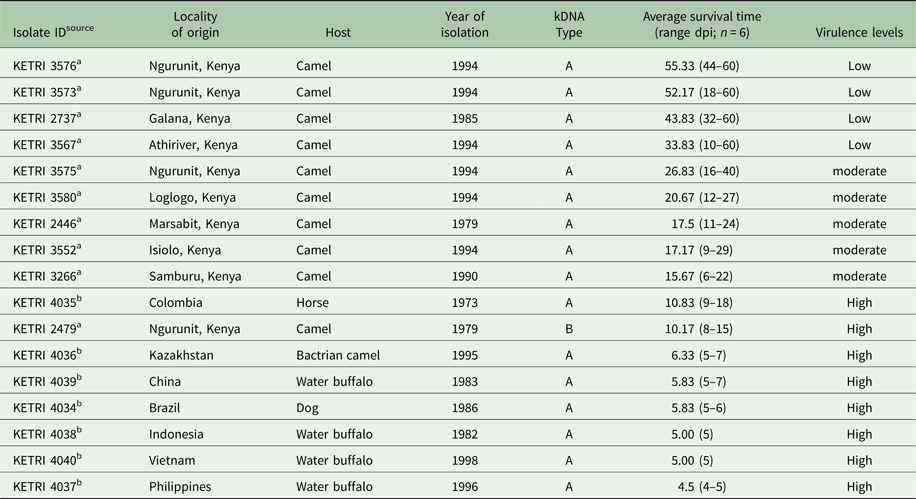Click the "Year of isolation" header

point(465,24)
